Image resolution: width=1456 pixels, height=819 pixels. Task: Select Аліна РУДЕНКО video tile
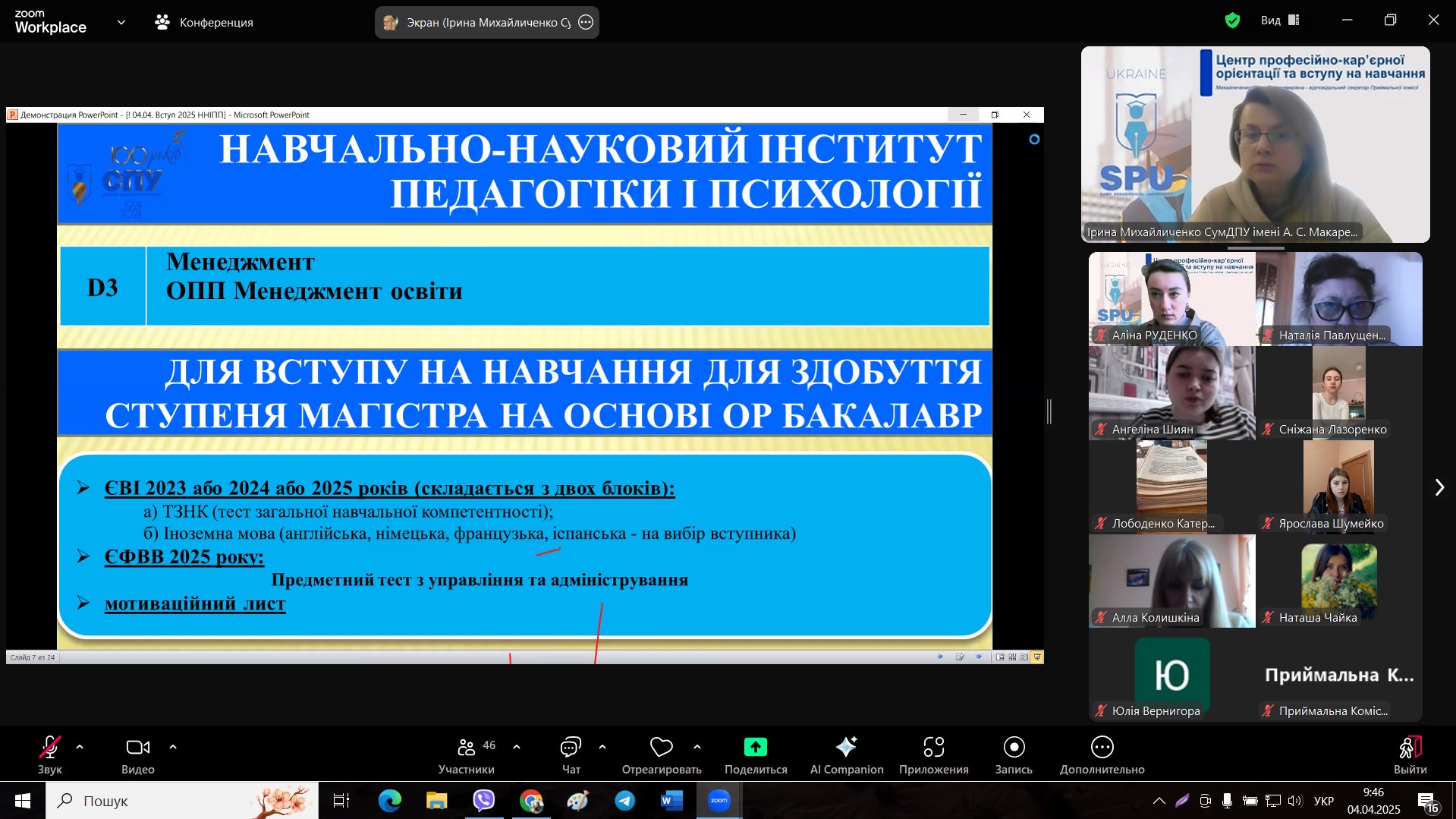tap(1171, 299)
